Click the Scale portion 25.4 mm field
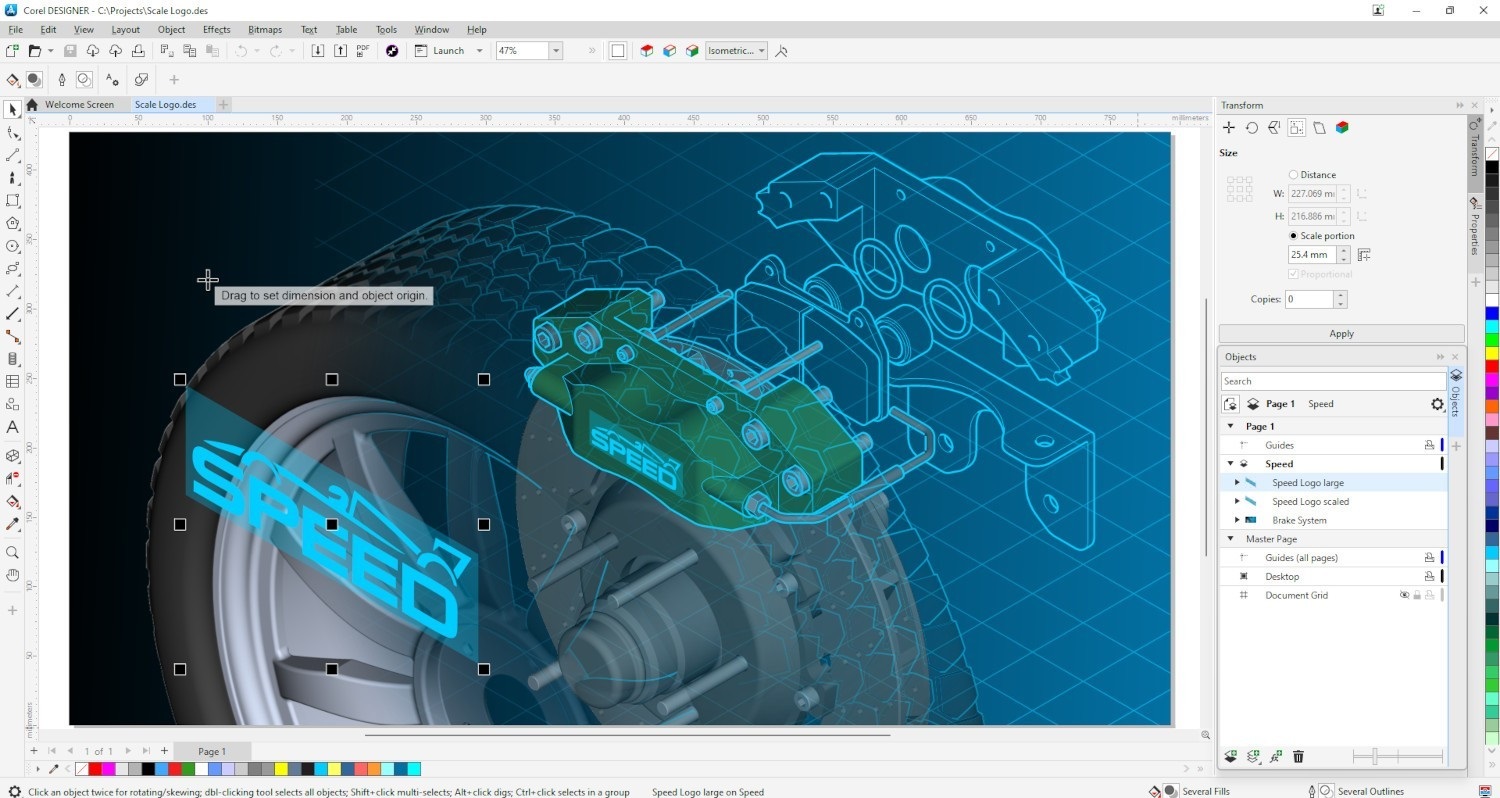Screen dimensions: 1500x798 pos(1312,255)
